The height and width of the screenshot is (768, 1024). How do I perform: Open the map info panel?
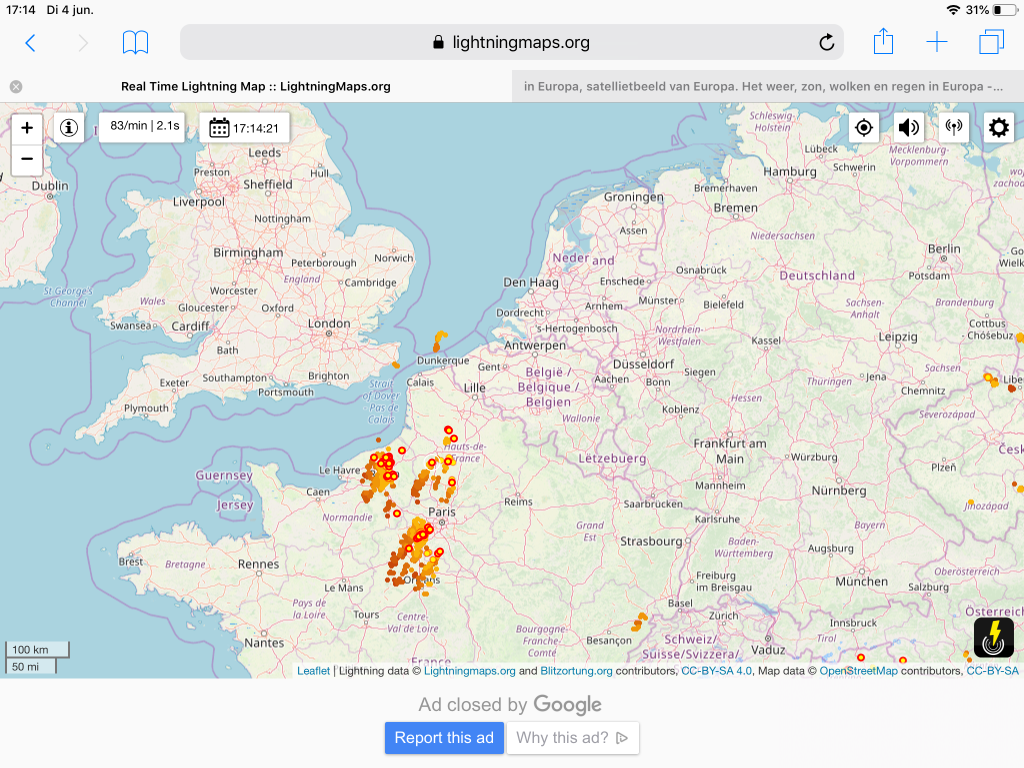pos(69,127)
